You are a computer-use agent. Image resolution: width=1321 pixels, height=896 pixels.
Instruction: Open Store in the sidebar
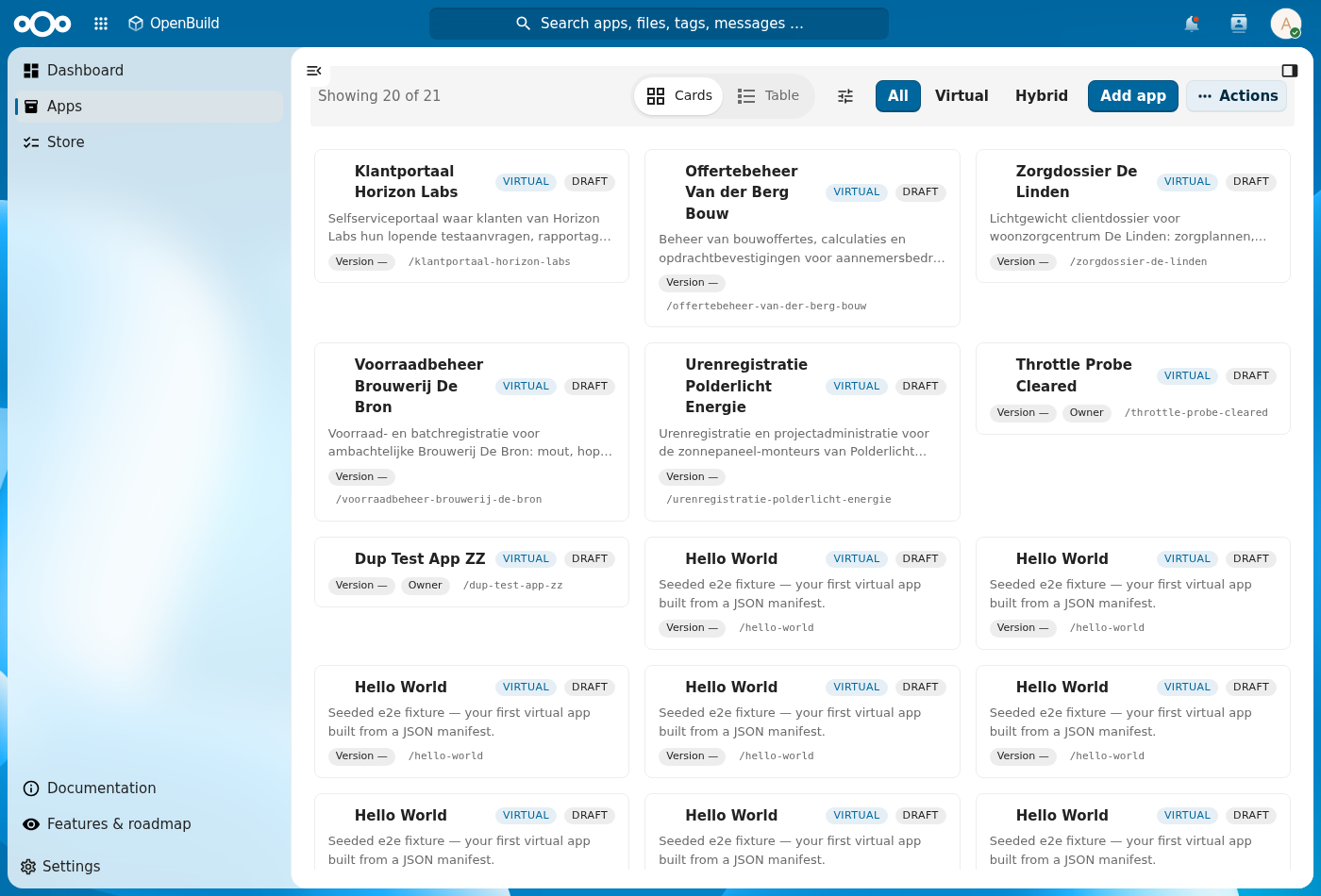tap(149, 142)
